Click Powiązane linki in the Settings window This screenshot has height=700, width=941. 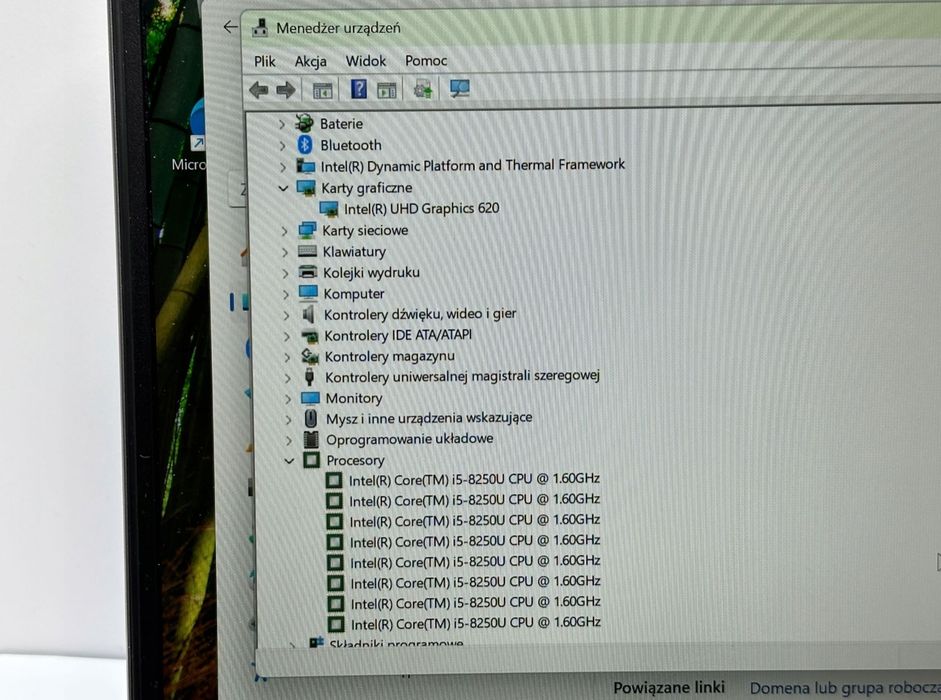click(x=669, y=687)
